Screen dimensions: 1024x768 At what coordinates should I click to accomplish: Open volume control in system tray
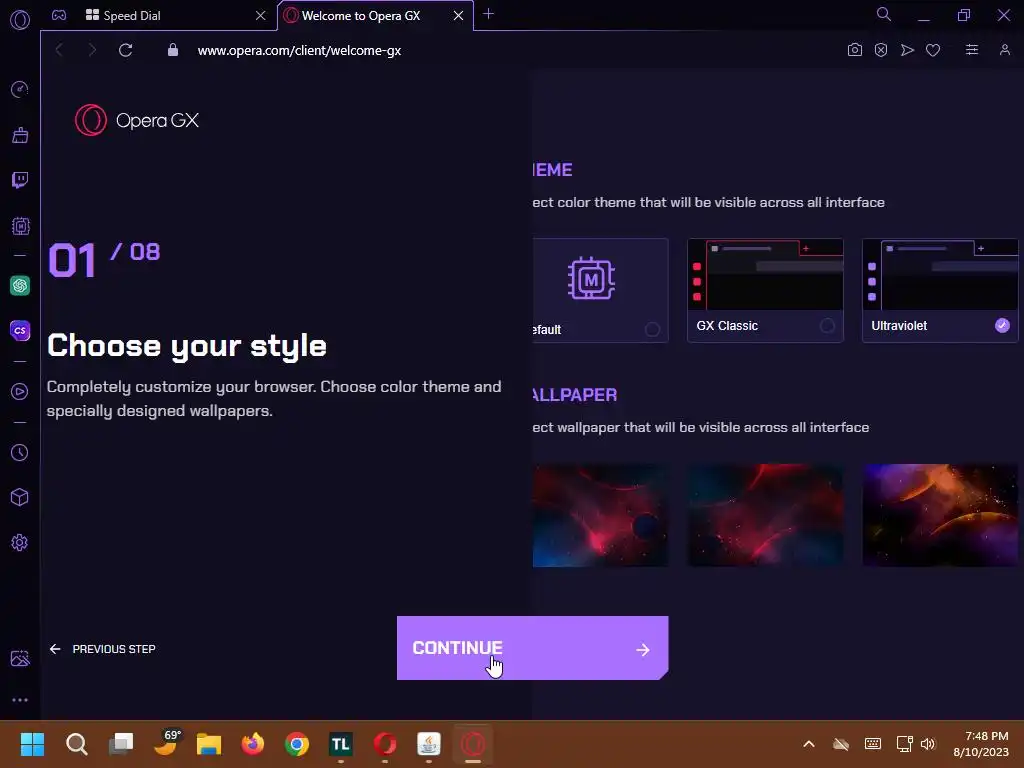tap(927, 744)
